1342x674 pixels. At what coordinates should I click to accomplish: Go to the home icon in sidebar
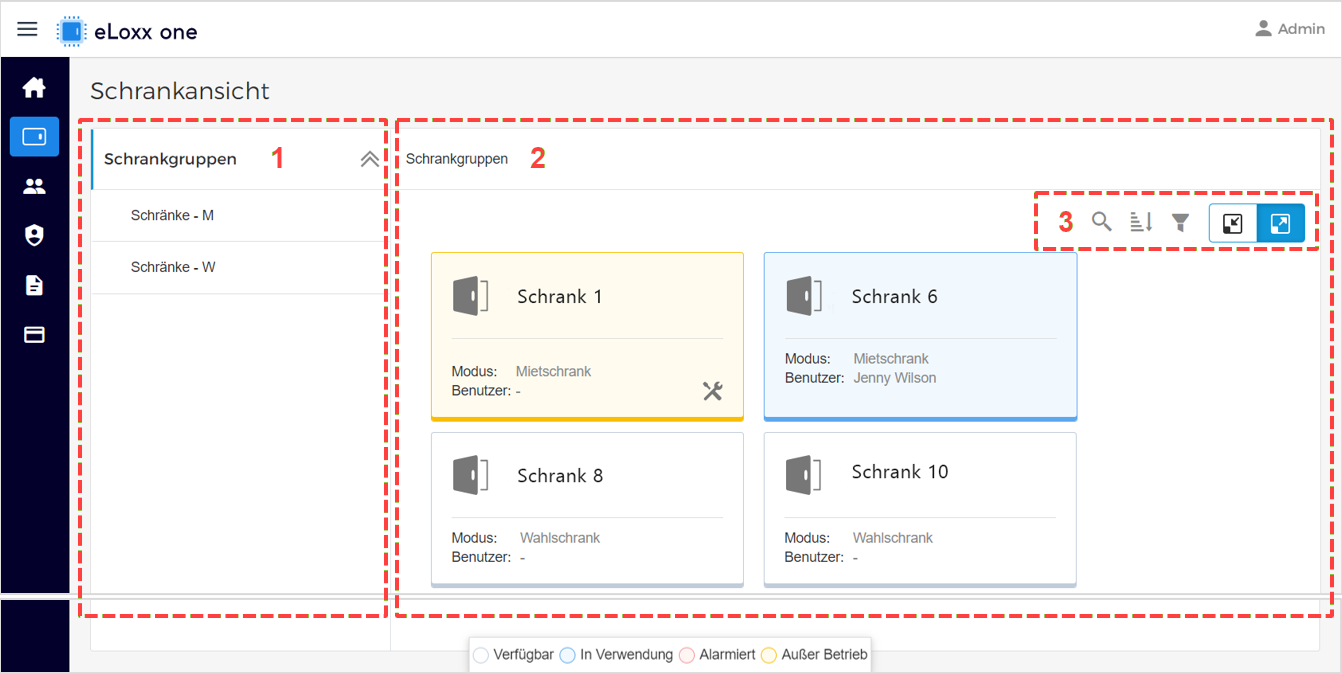(34, 88)
